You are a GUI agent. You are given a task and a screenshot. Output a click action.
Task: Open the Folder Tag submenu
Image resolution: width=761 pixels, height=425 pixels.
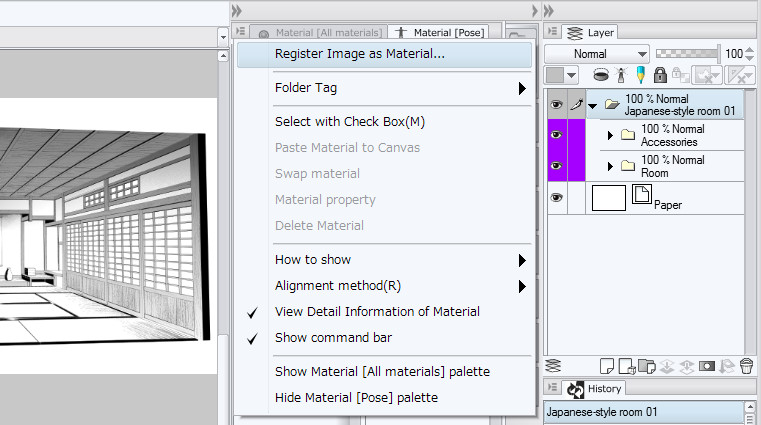(x=383, y=88)
